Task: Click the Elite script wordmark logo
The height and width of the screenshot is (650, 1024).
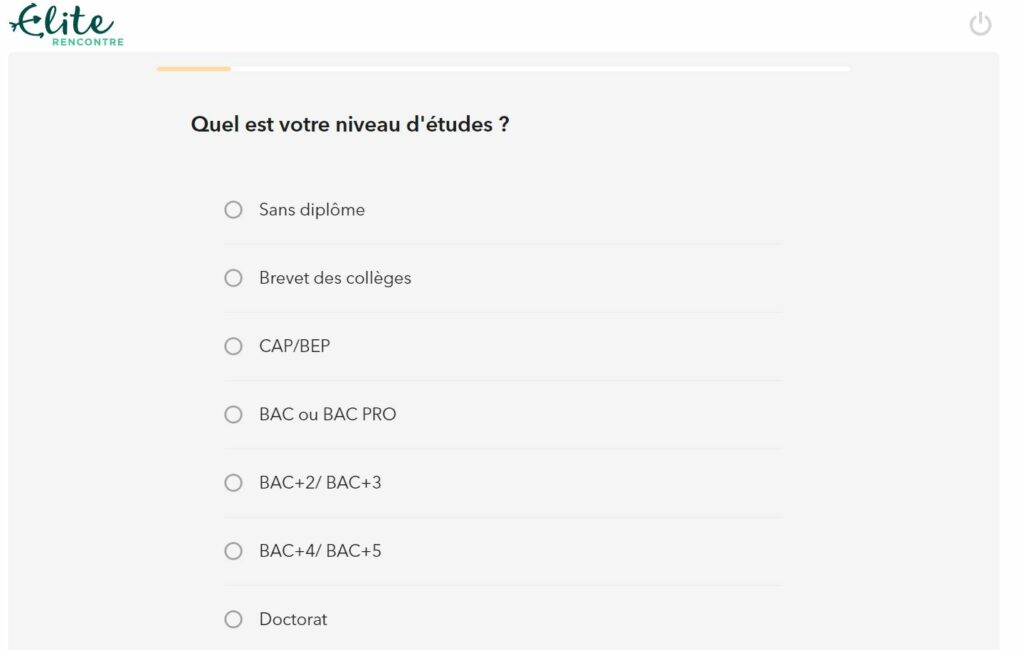Action: 62,20
